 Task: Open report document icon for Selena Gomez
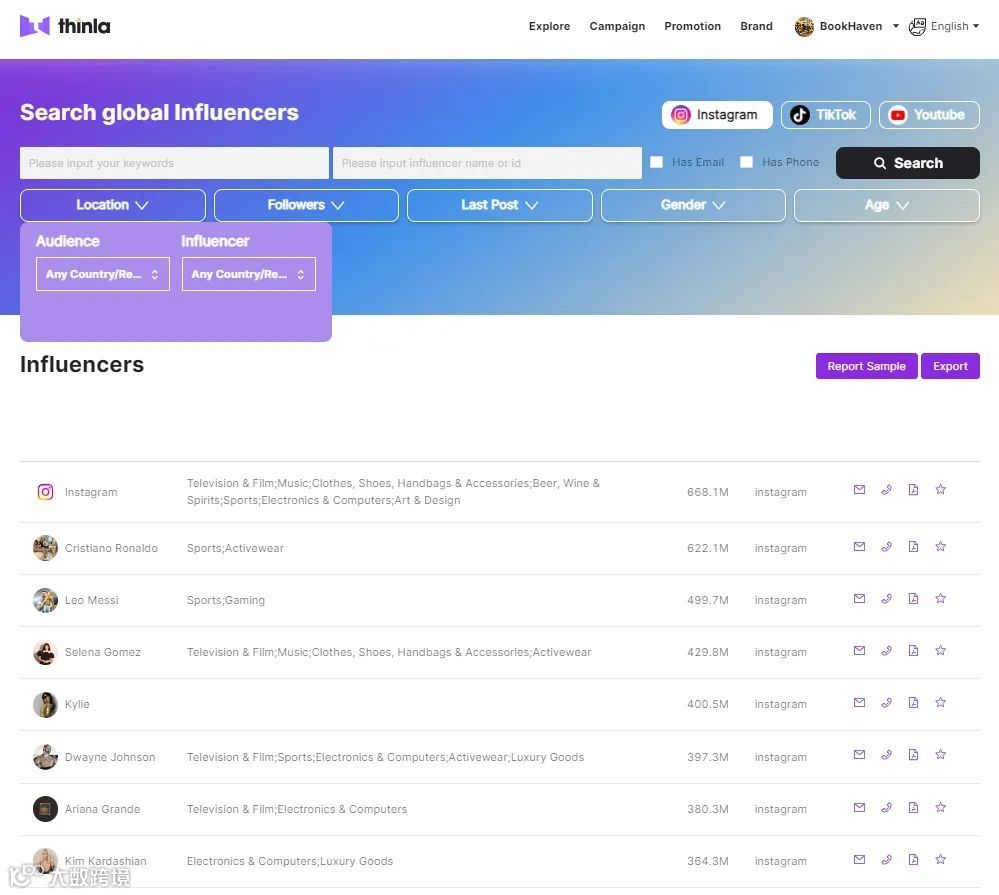coord(913,650)
